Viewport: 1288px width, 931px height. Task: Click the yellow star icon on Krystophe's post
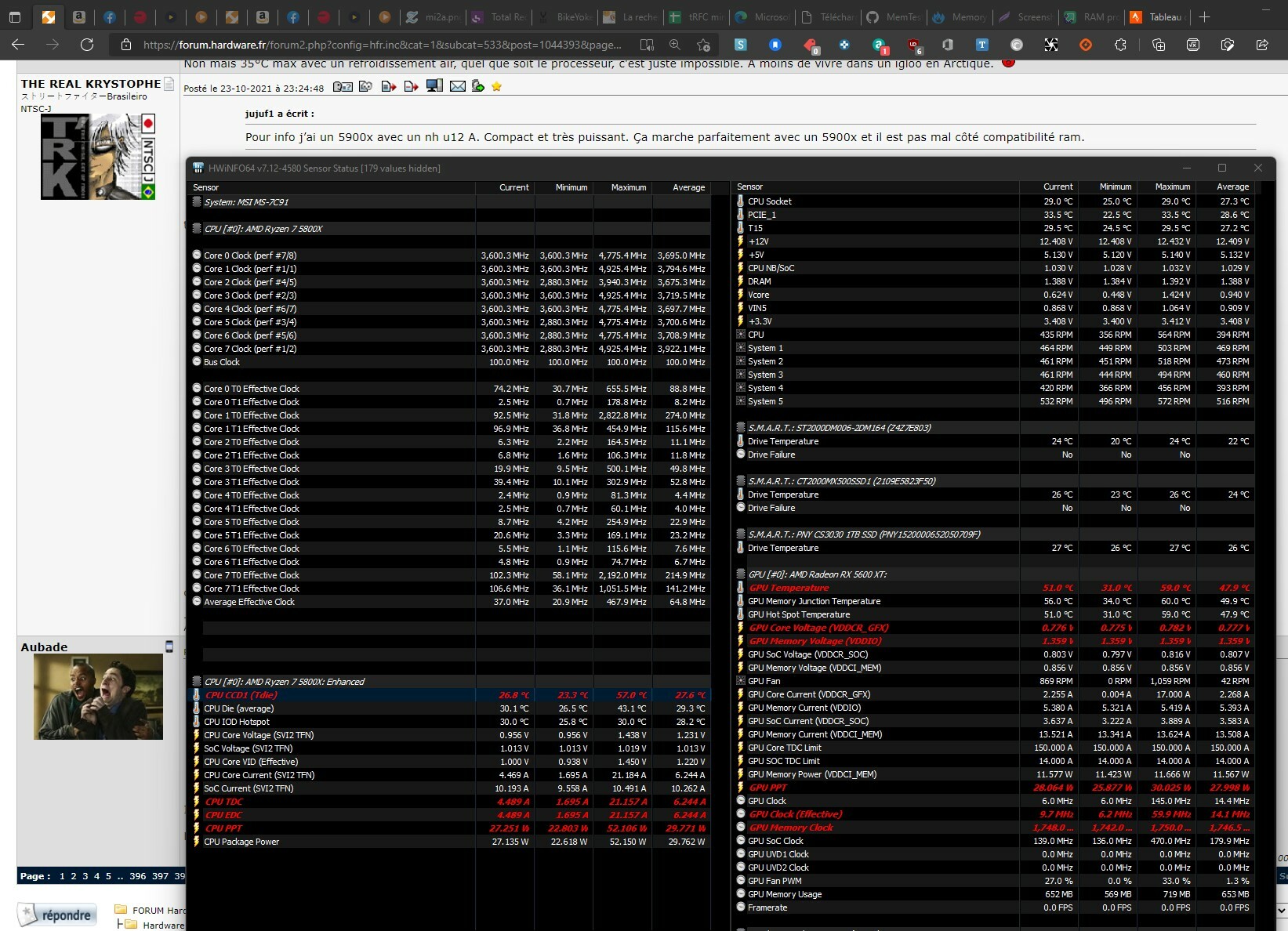(496, 87)
